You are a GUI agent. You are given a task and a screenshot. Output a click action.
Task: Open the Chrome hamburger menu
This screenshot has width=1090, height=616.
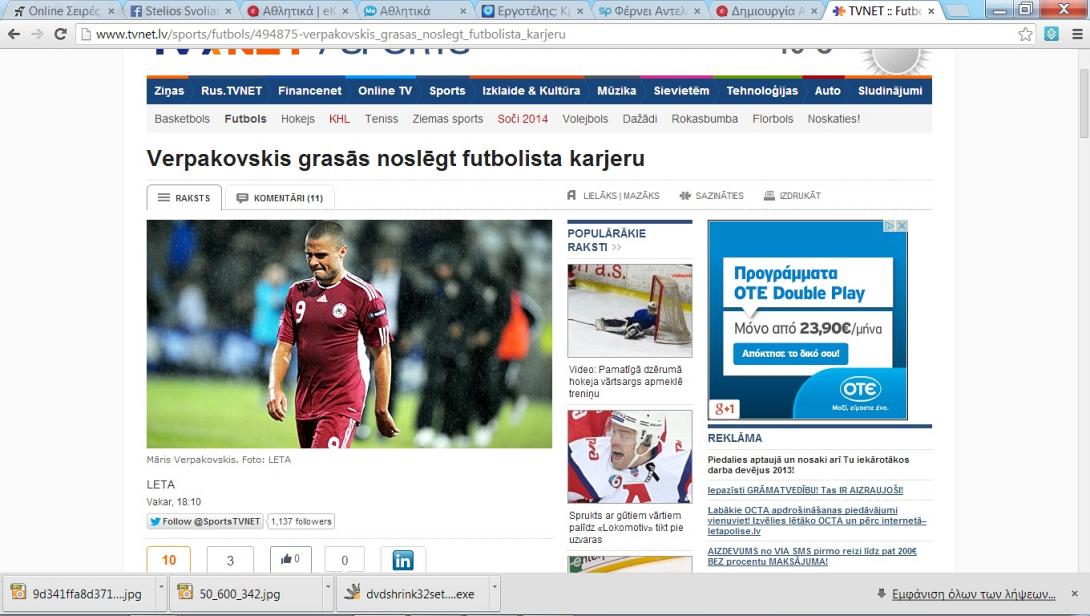coord(1076,34)
